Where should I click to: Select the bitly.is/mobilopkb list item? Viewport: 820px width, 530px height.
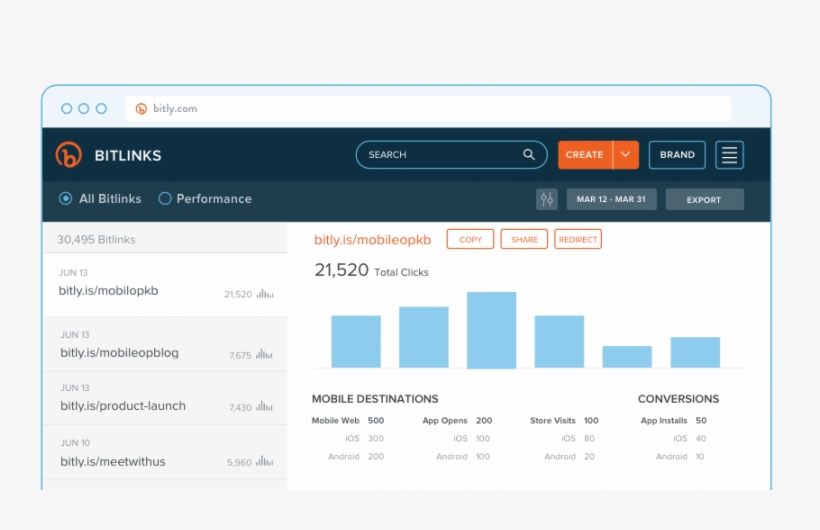[x=165, y=285]
